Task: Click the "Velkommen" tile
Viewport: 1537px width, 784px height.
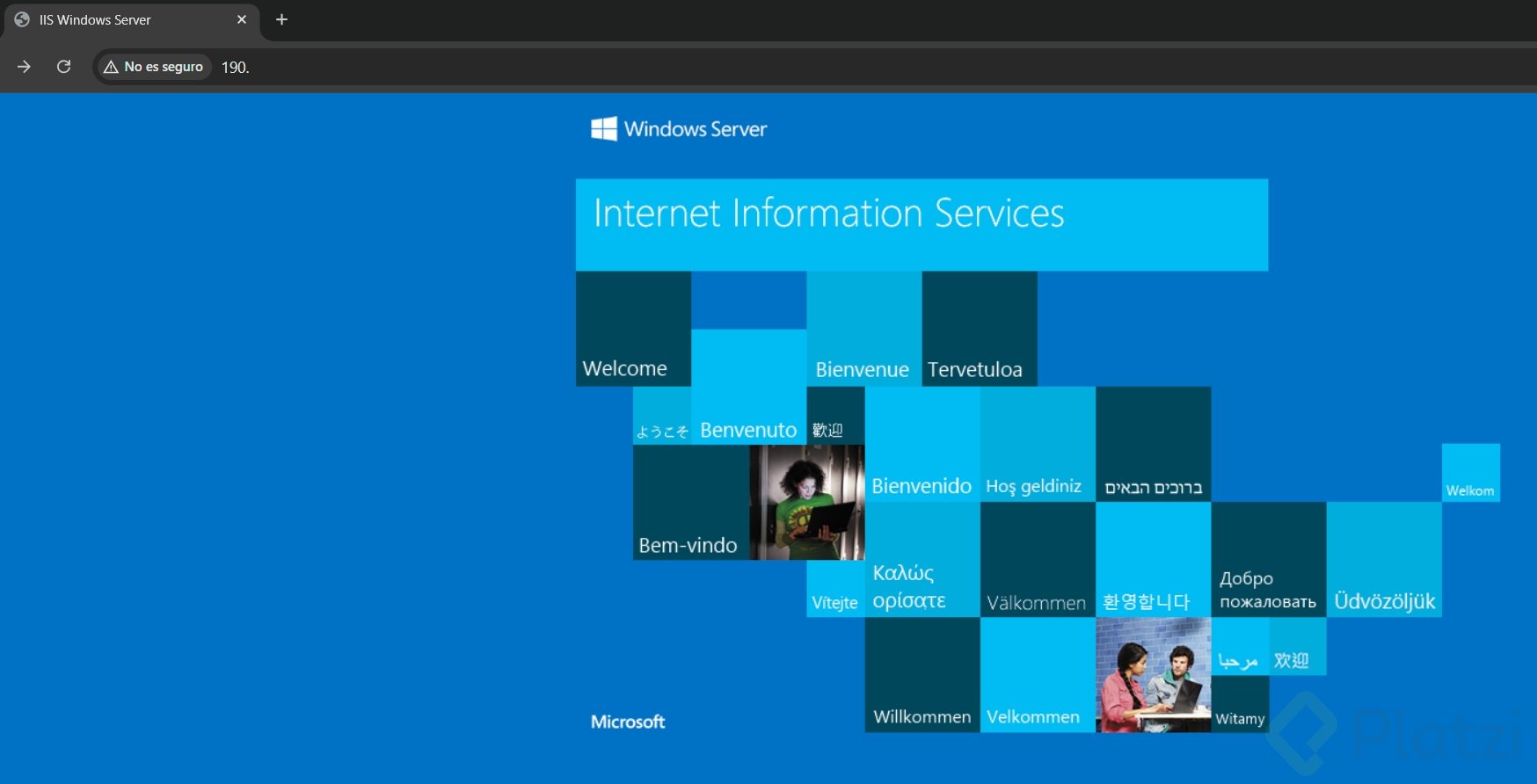Action: 1038,675
